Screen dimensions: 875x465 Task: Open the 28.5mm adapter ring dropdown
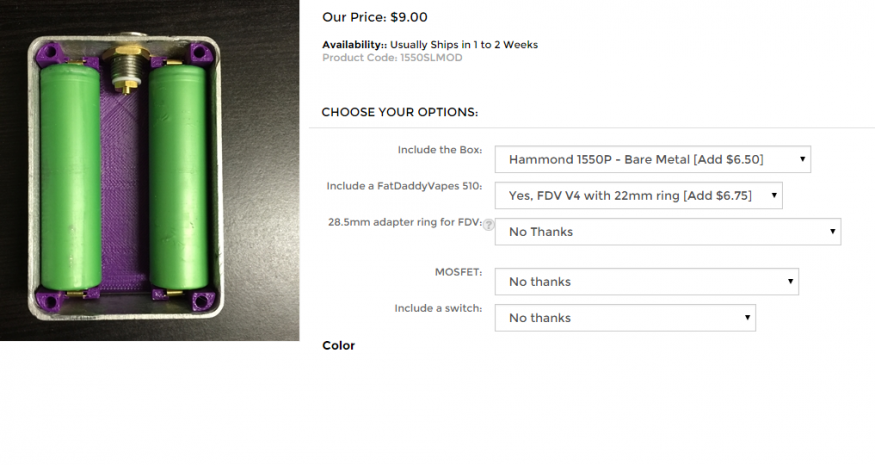[667, 232]
